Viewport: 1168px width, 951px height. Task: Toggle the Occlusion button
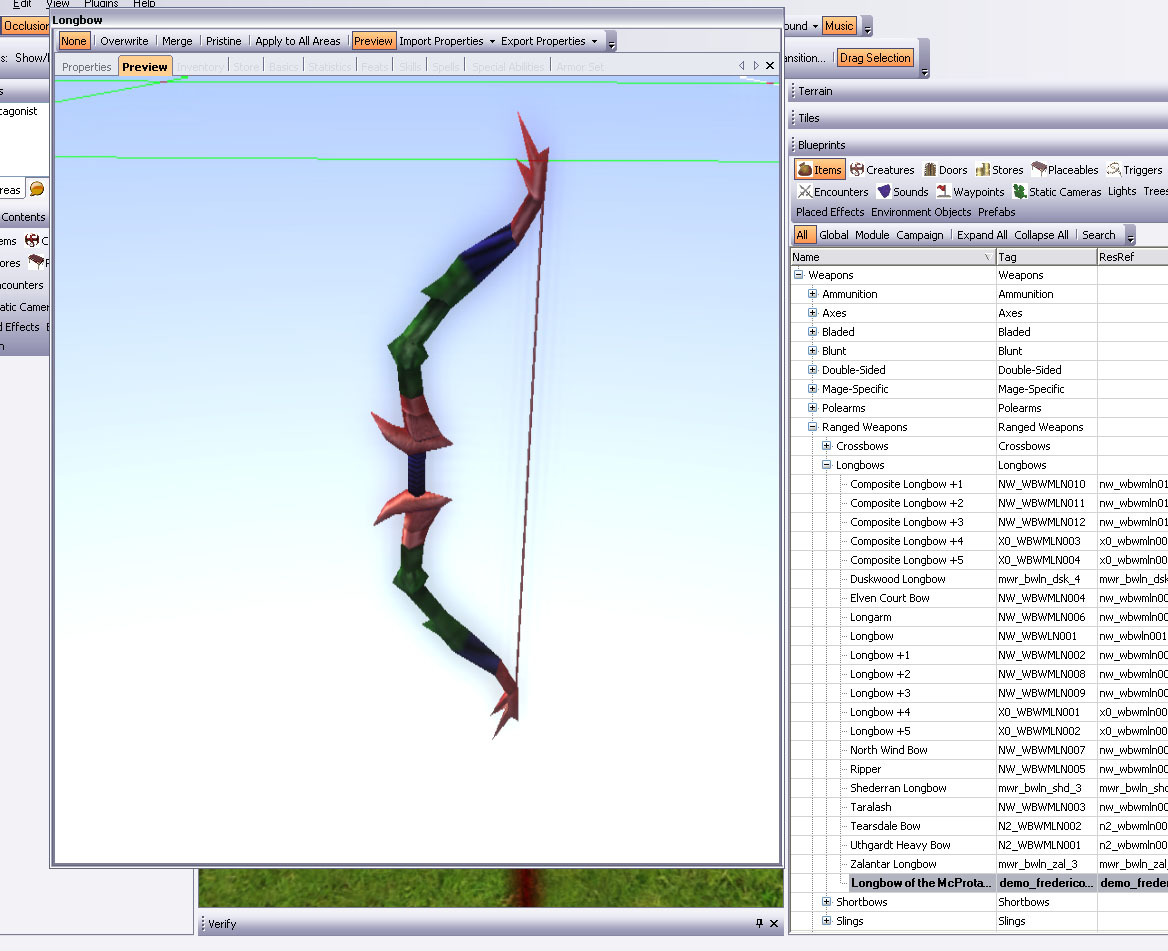click(25, 25)
